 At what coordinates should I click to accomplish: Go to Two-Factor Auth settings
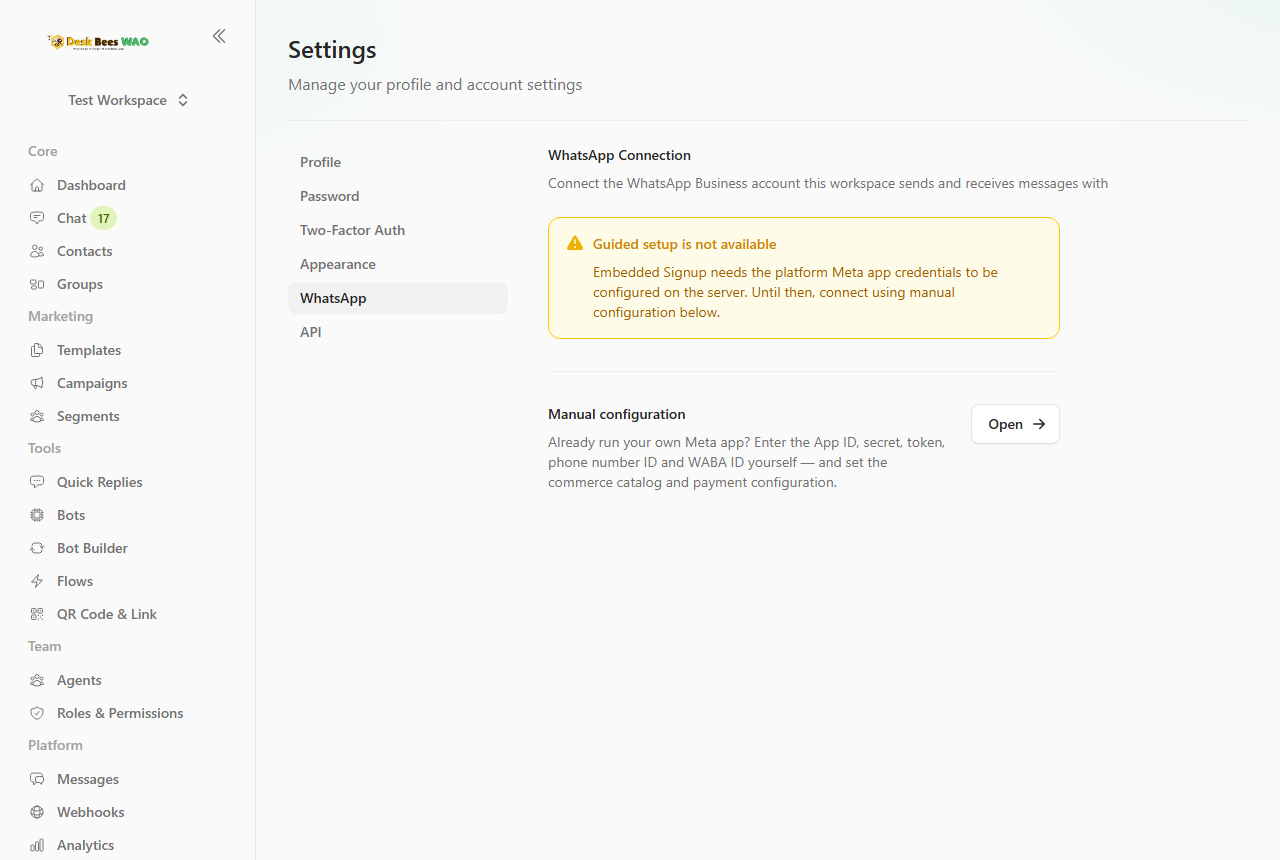[x=398, y=230]
